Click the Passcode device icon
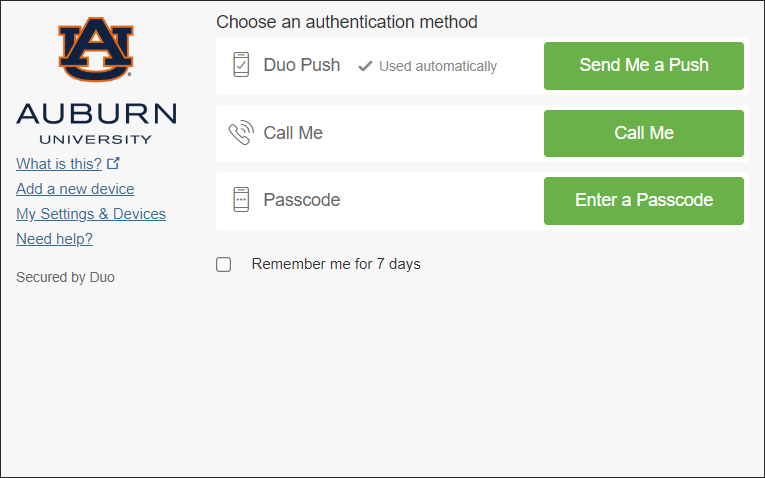The image size is (765, 478). coord(240,200)
